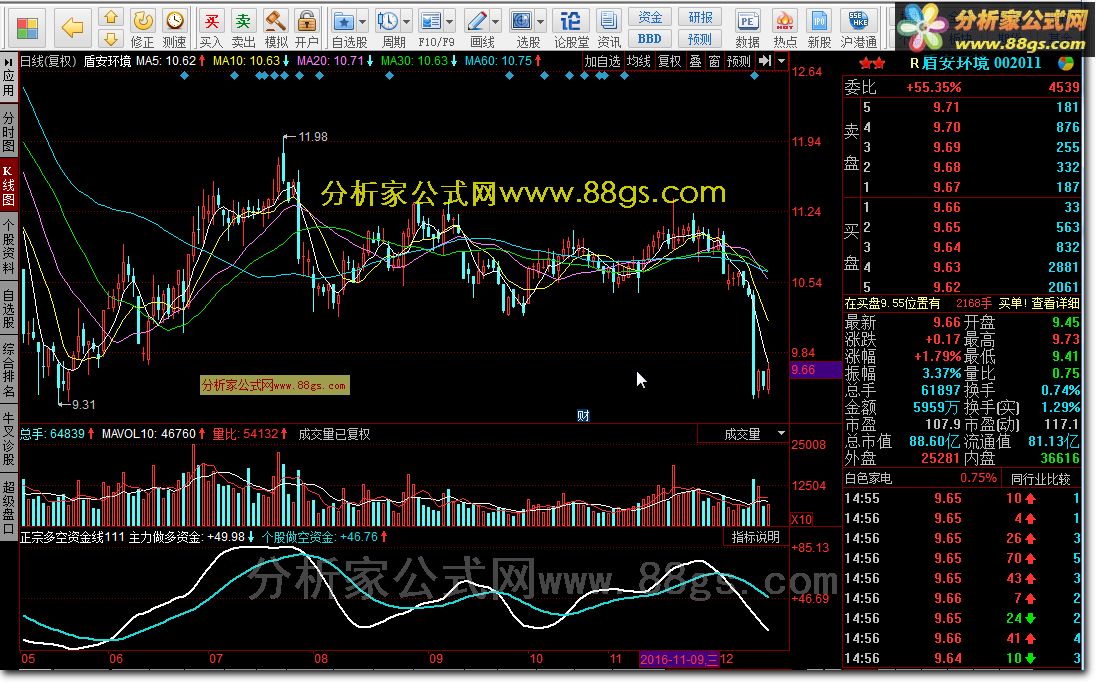
Task: Open the 综合排名 sidebar tab
Action: (8, 369)
